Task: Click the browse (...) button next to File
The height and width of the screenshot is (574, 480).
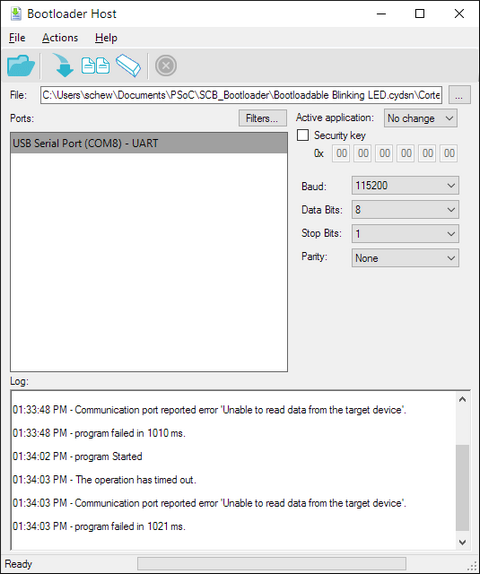Action: pos(459,95)
